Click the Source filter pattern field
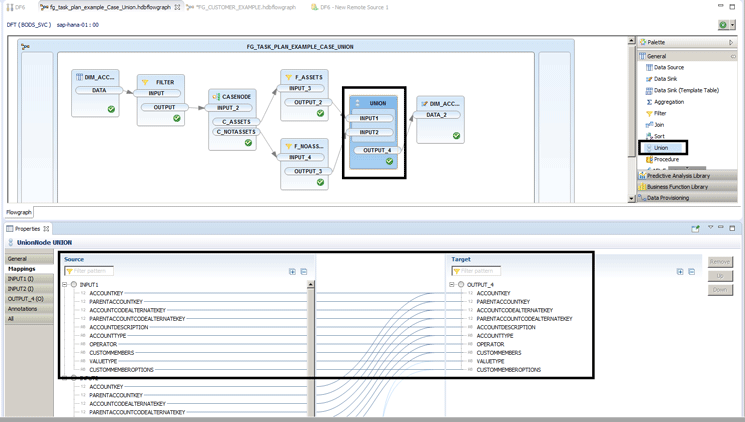Image resolution: width=745 pixels, height=422 pixels. [x=89, y=271]
